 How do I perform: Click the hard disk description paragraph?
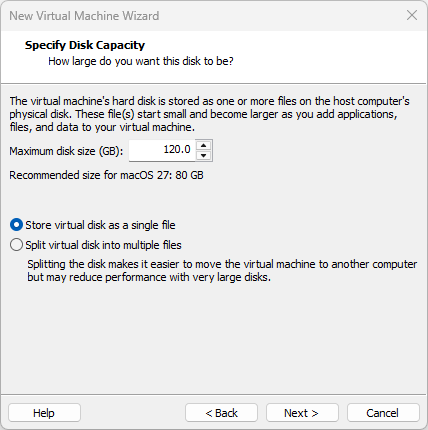pyautogui.click(x=209, y=114)
